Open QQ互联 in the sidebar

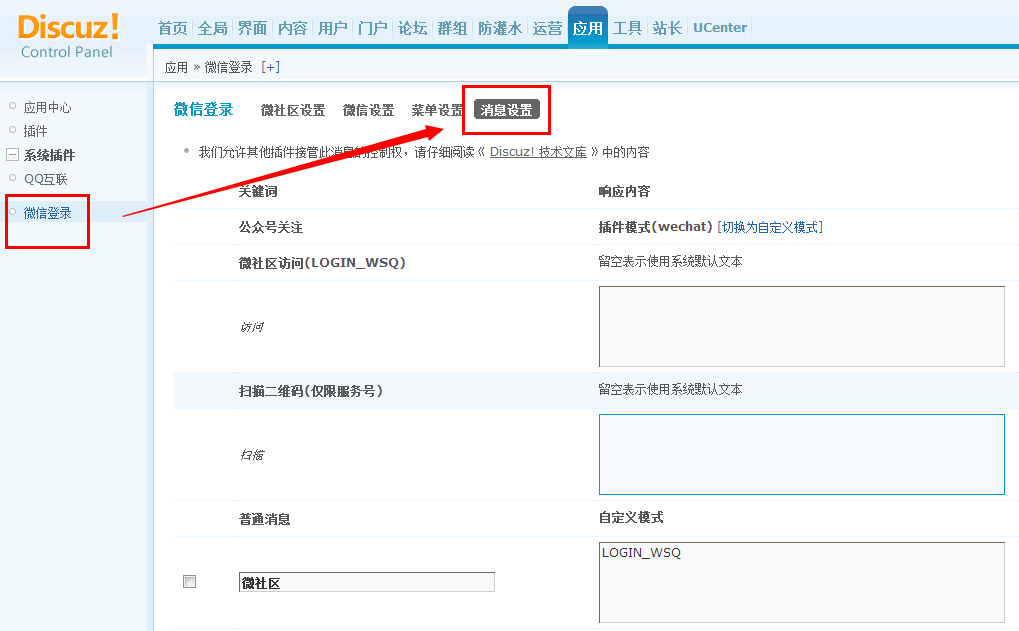pyautogui.click(x=45, y=179)
